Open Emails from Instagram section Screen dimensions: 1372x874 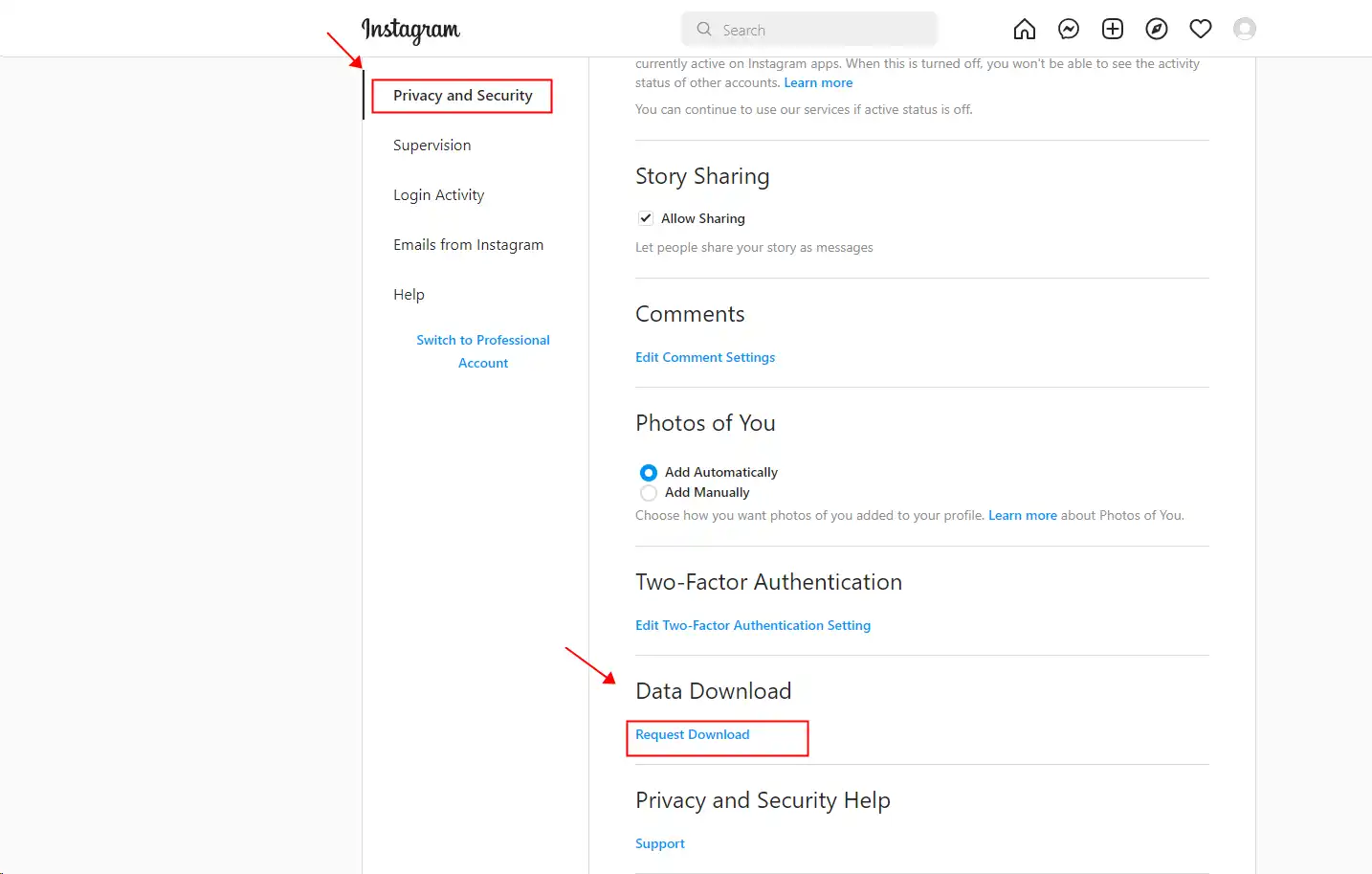(x=468, y=245)
